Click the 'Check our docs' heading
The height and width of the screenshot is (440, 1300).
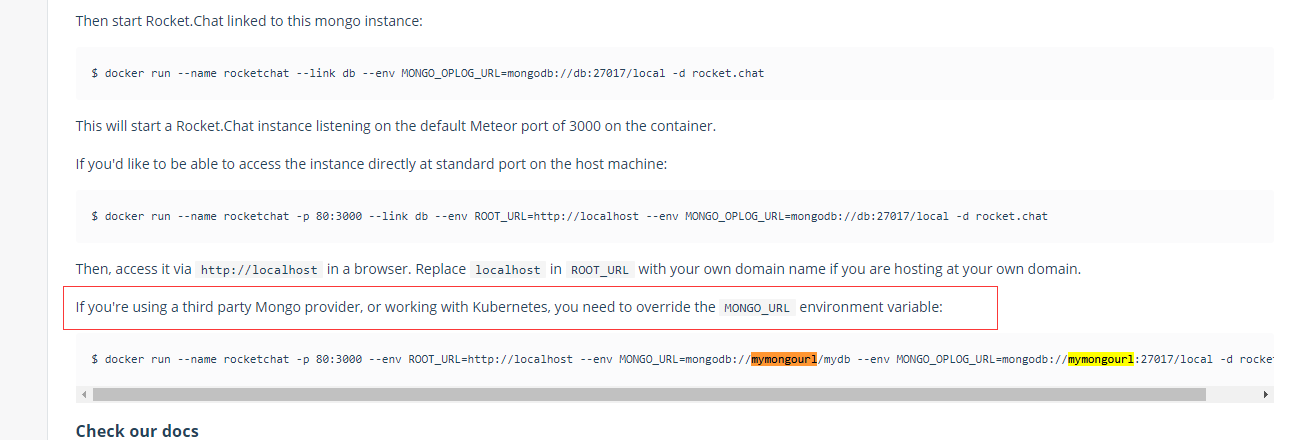(x=137, y=431)
